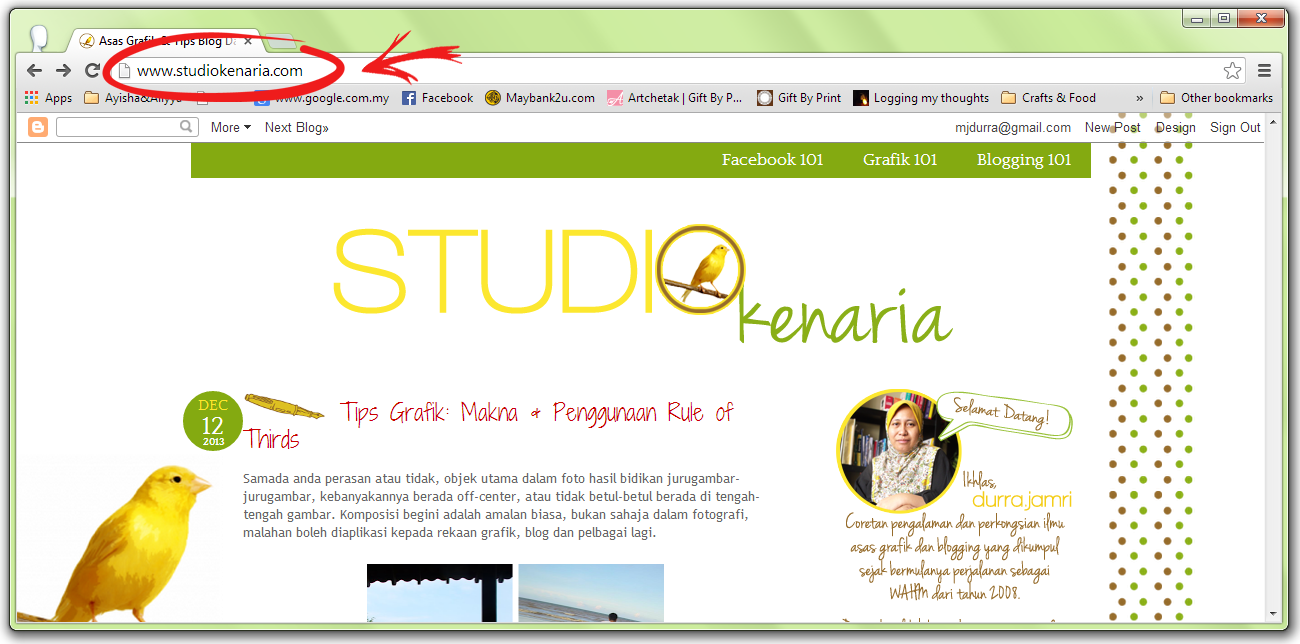
Task: Click the Gift By Print bookmark icon
Action: click(766, 97)
